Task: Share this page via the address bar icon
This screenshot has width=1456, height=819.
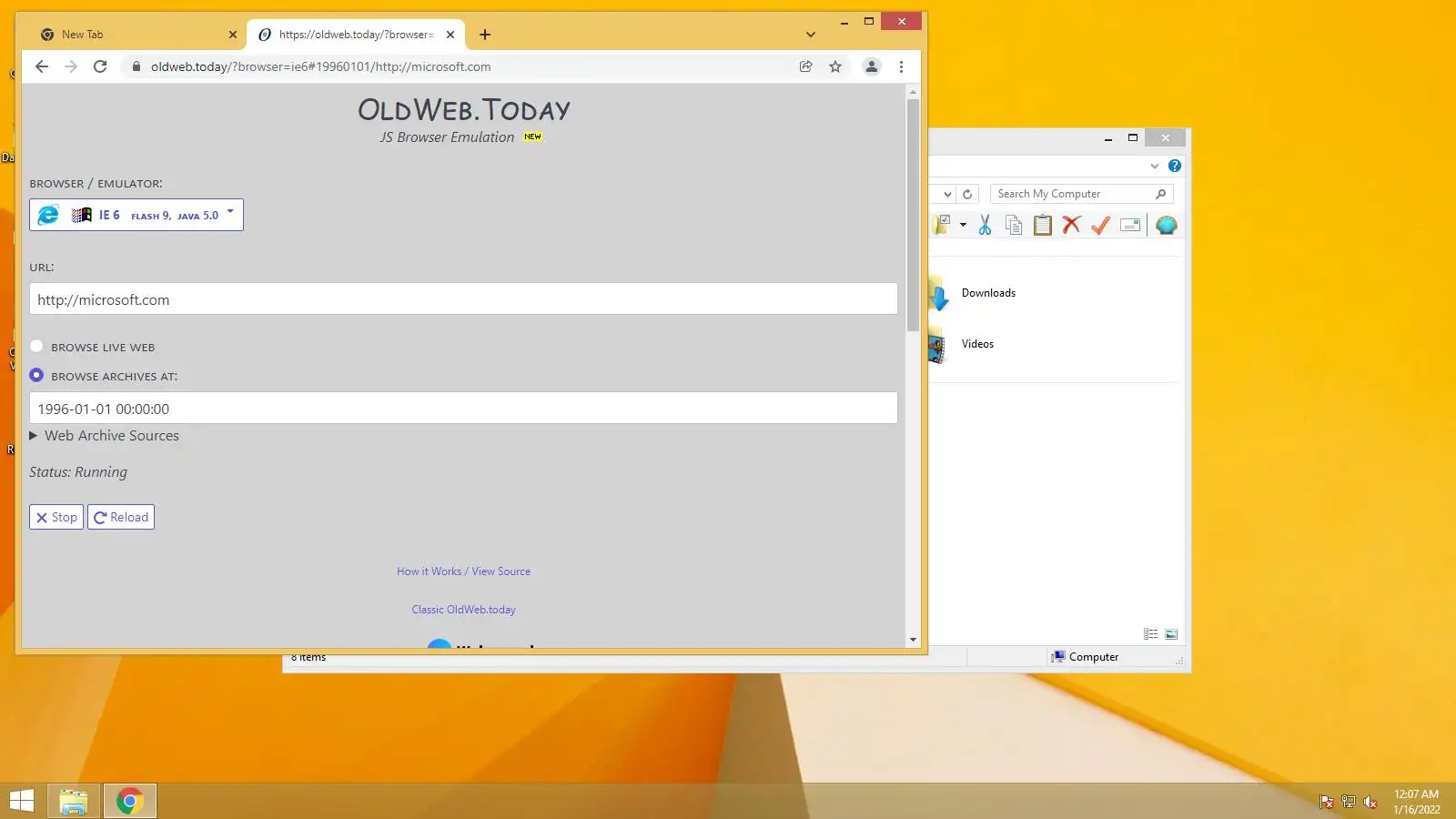Action: point(805,66)
